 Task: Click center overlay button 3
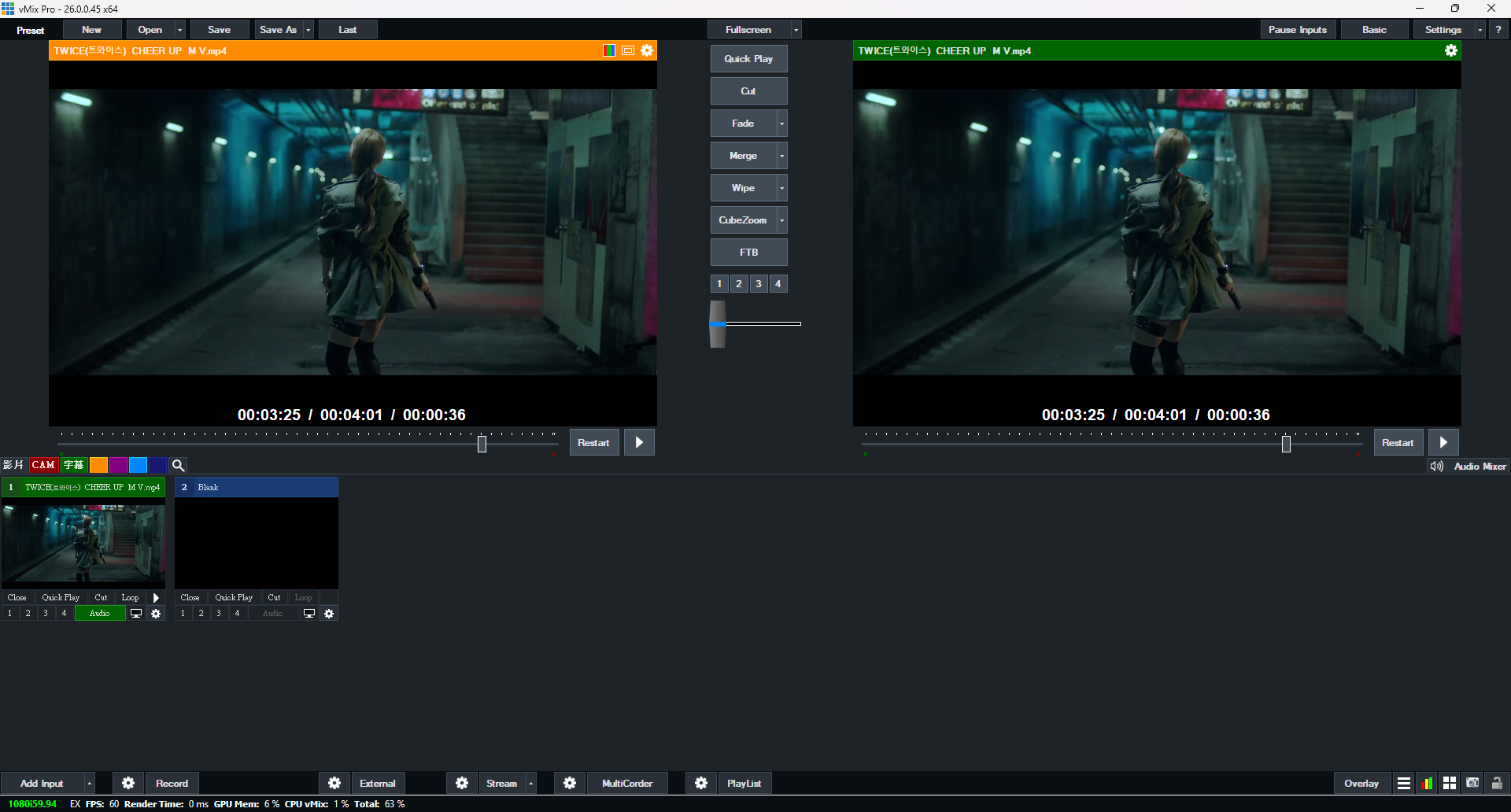pyautogui.click(x=759, y=284)
